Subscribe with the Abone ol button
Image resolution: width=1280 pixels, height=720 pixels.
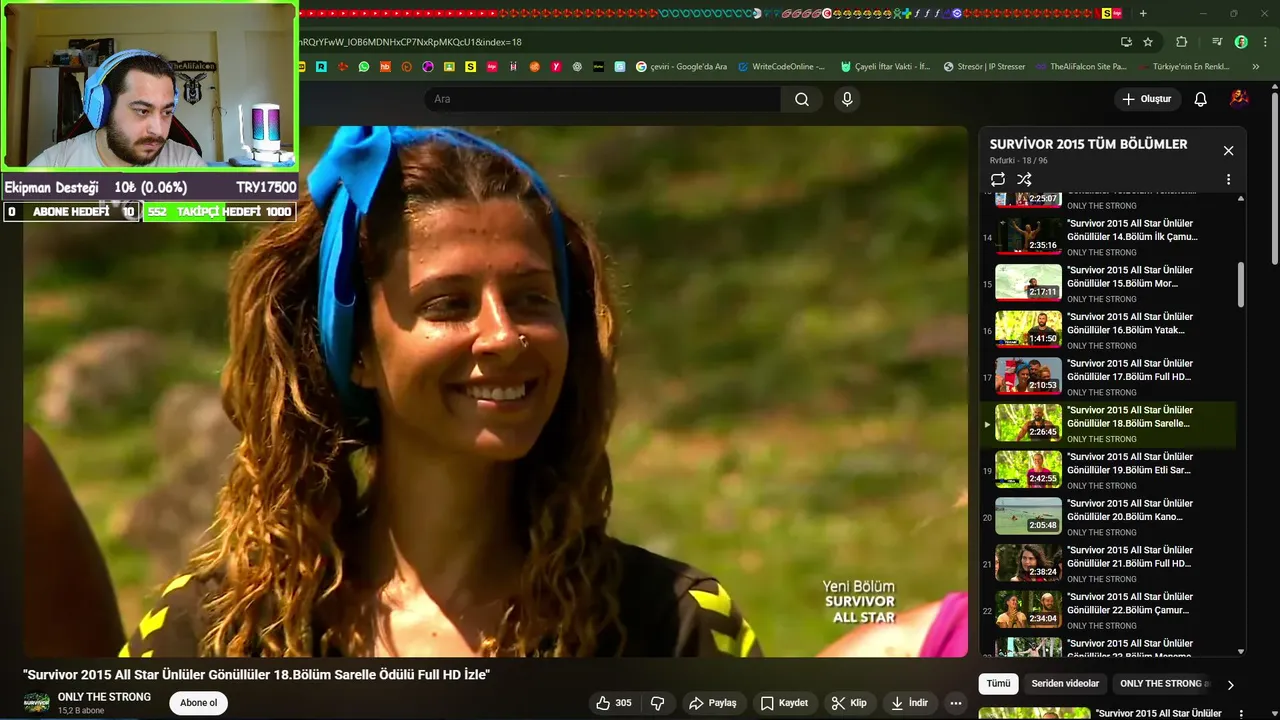(198, 703)
